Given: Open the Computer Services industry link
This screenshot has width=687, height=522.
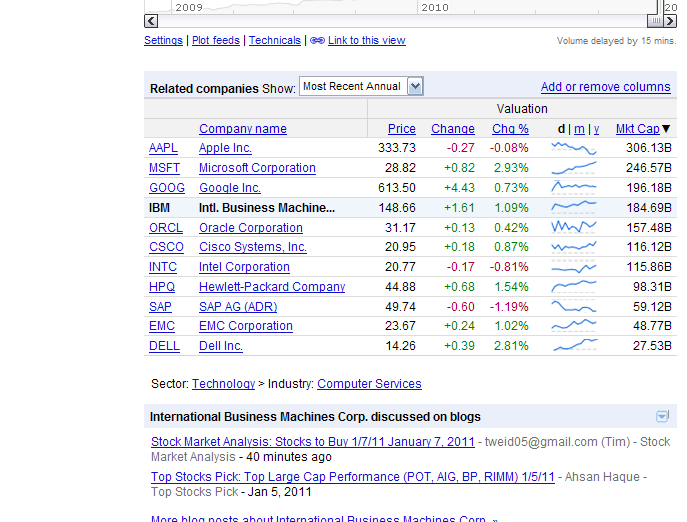Looking at the screenshot, I should coord(369,384).
